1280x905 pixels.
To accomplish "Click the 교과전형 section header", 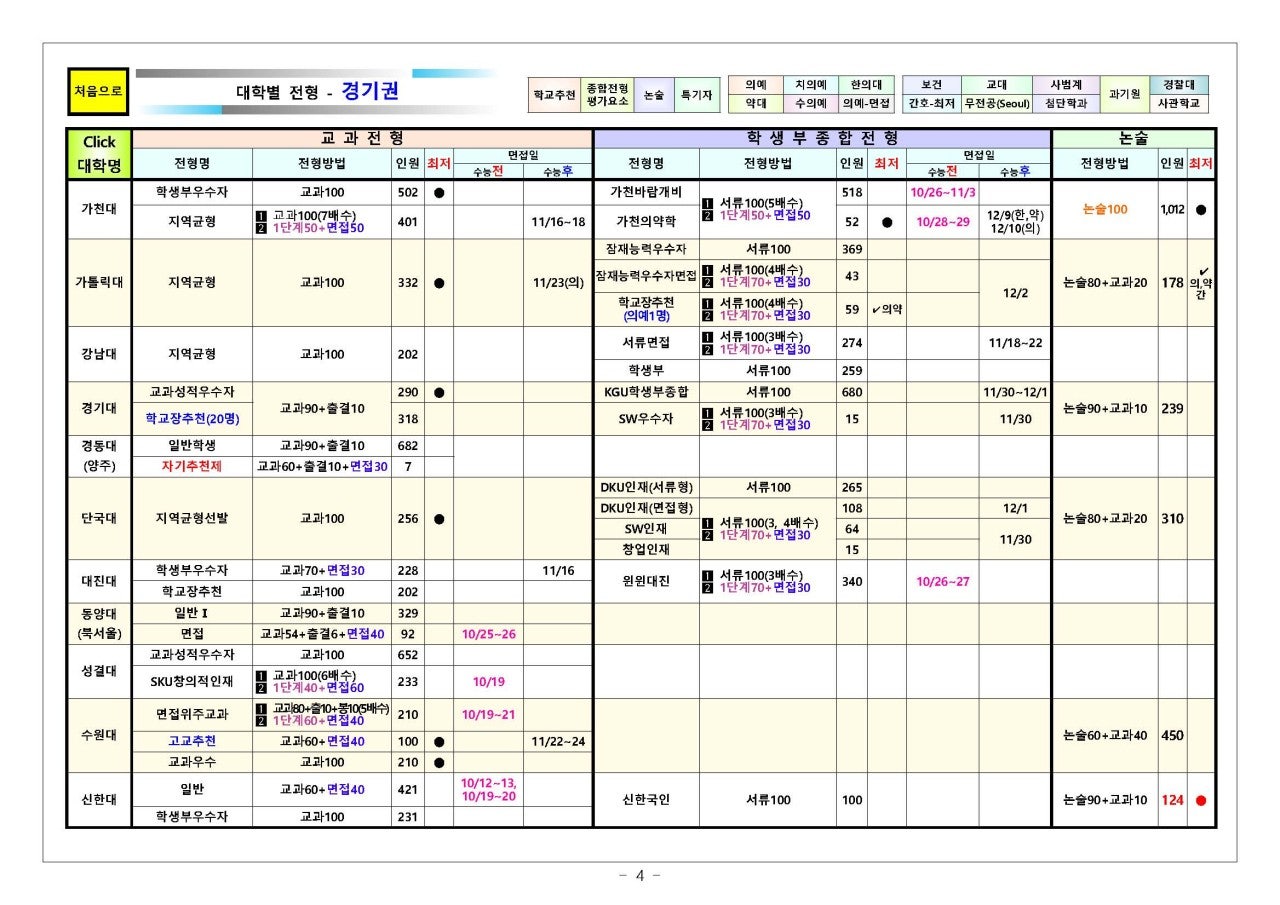I will (362, 138).
